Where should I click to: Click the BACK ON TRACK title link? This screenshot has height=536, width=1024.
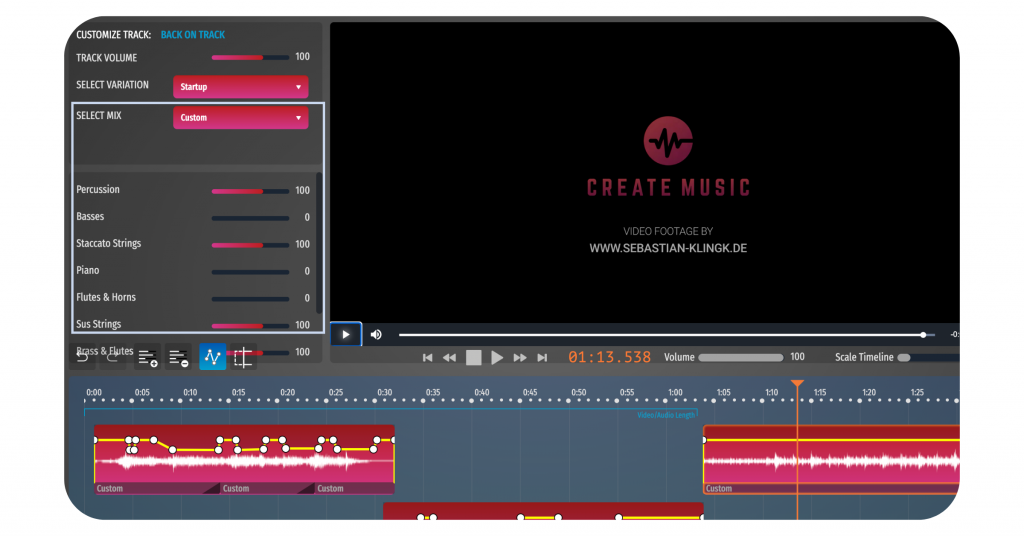[193, 35]
